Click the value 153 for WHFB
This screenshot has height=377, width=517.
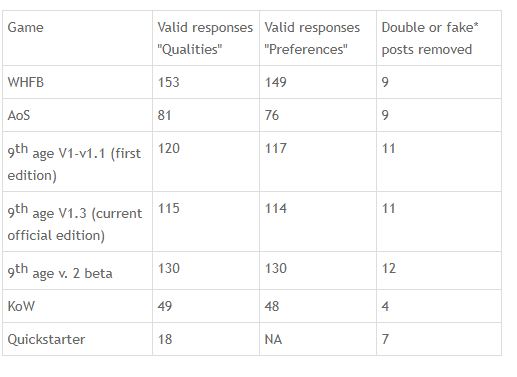(x=169, y=82)
